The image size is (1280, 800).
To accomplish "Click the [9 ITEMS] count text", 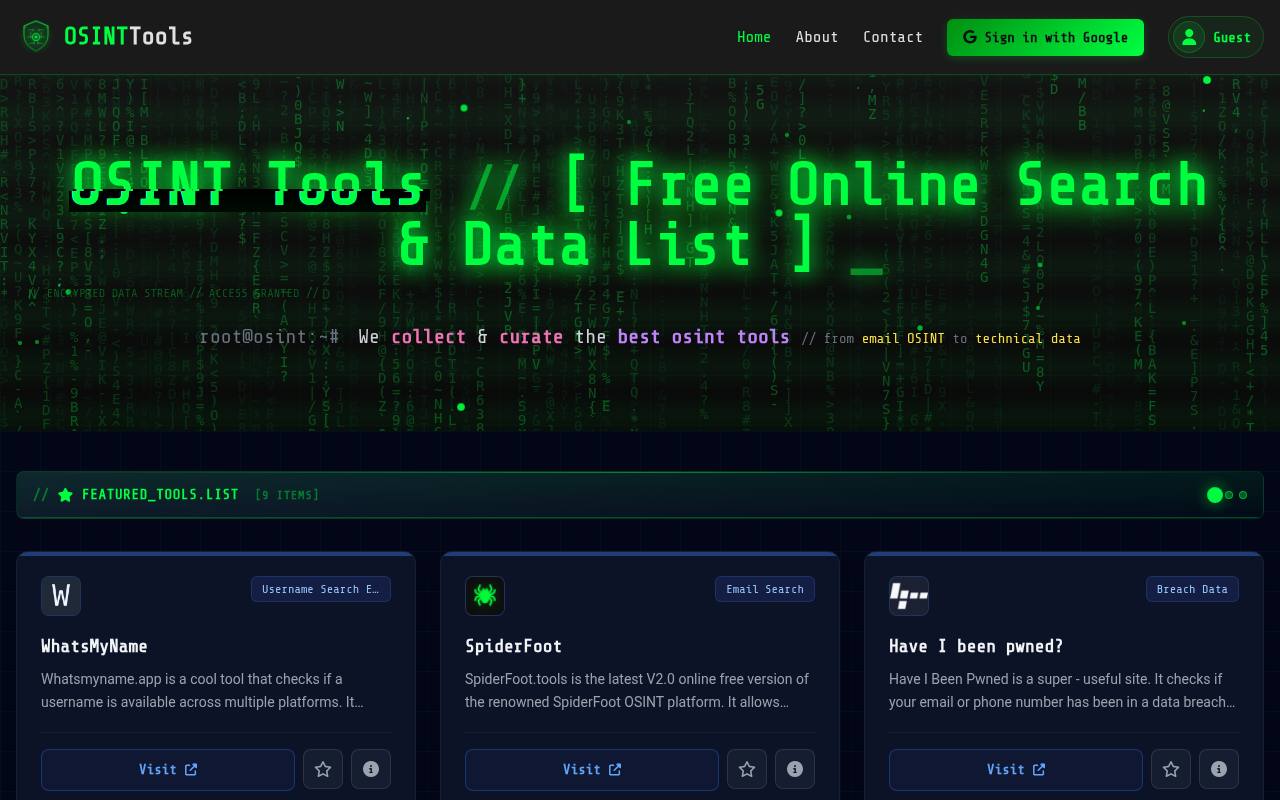I will click(287, 495).
